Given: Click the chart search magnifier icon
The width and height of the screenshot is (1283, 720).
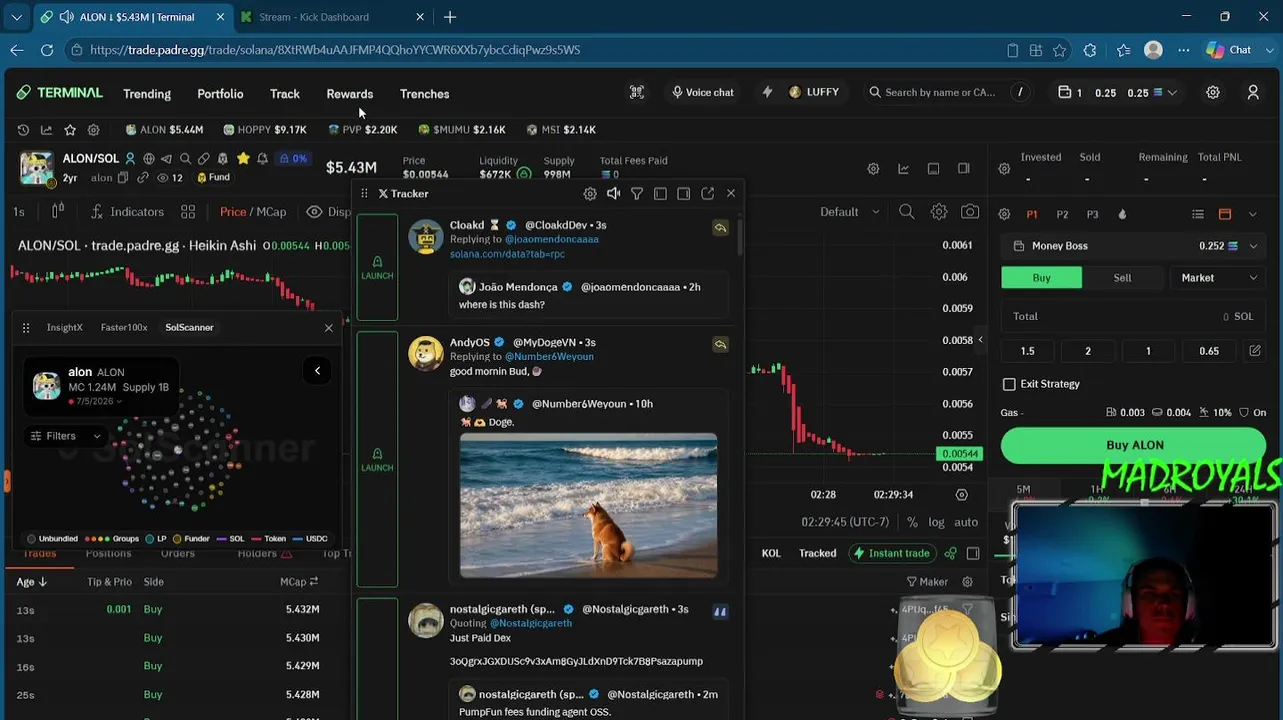Looking at the screenshot, I should pos(906,212).
